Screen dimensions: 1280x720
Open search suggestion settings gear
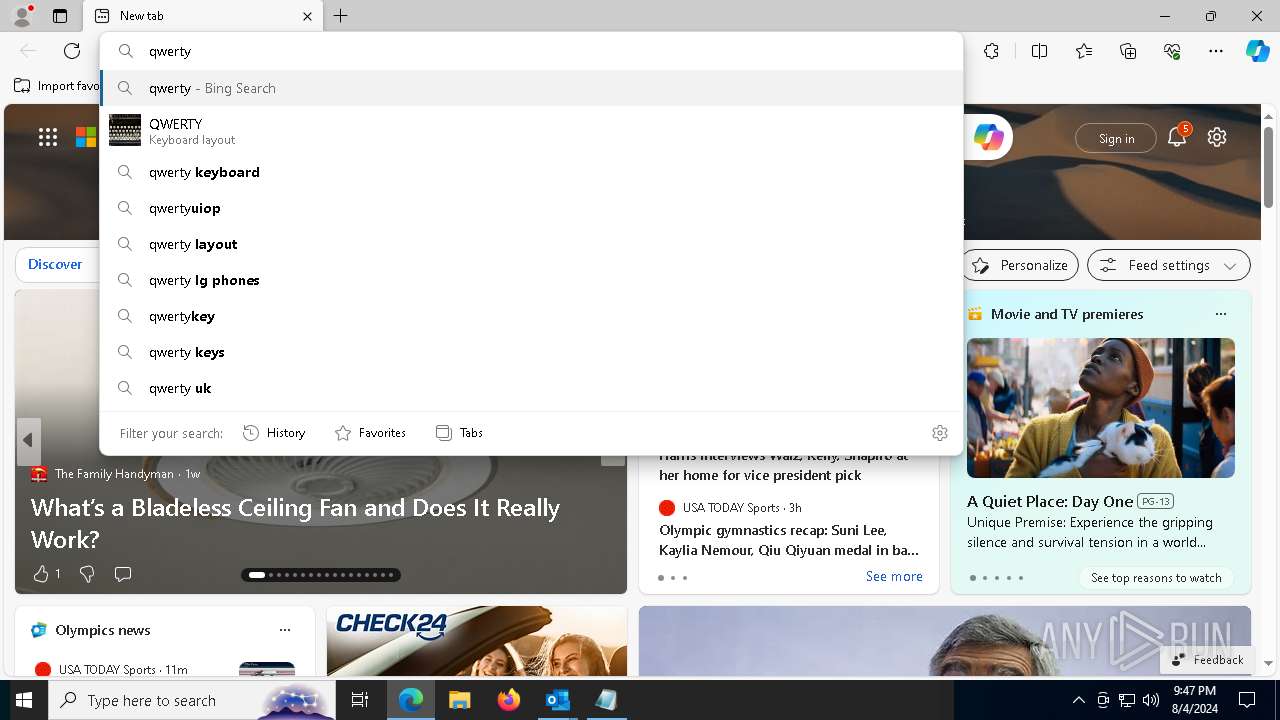tap(940, 433)
